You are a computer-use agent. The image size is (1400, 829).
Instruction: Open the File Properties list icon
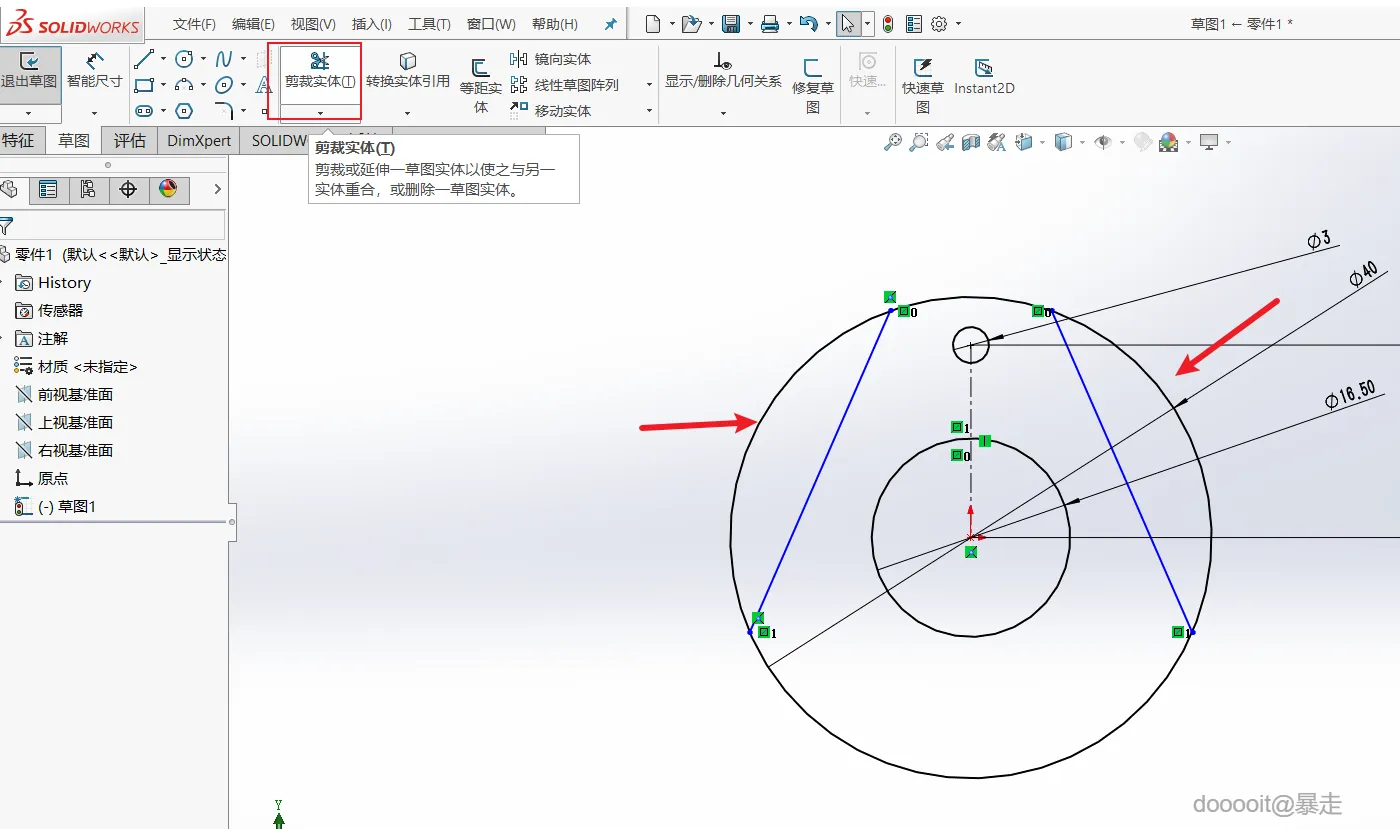pos(912,24)
